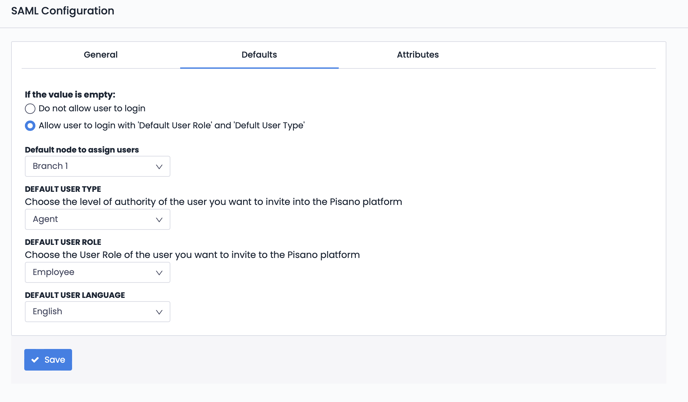Image resolution: width=688 pixels, height=402 pixels.
Task: Click the 'Do not allow user to login' label text
Action: click(x=92, y=109)
